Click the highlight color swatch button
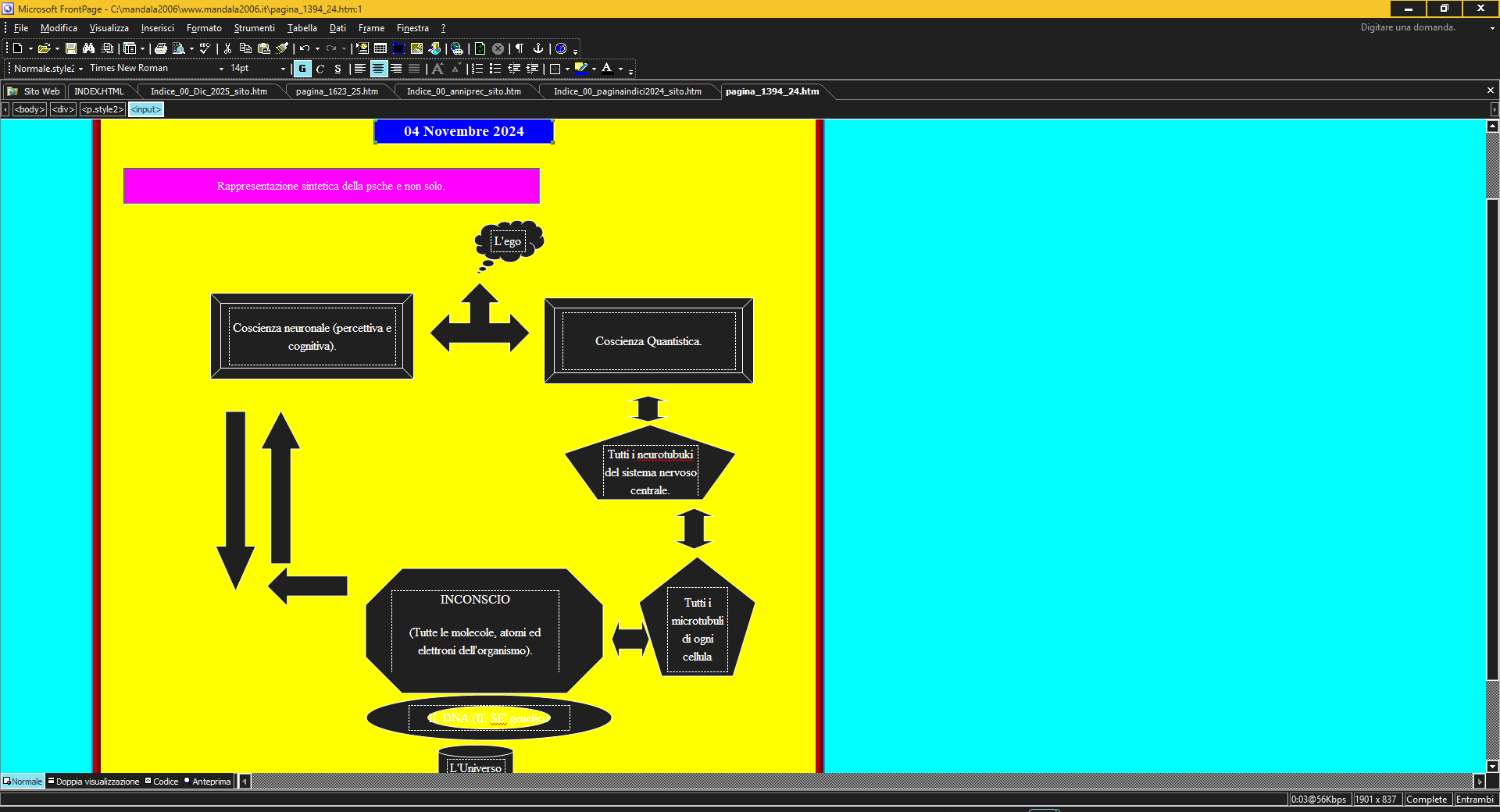Viewport: 1500px width, 812px height. point(580,69)
